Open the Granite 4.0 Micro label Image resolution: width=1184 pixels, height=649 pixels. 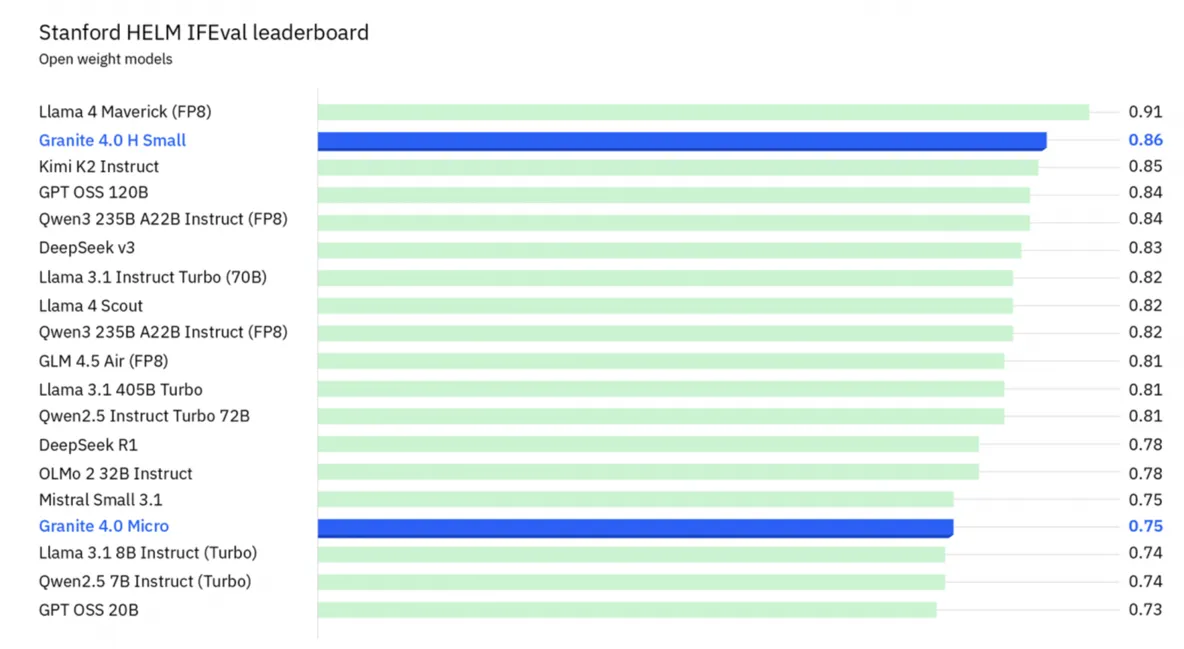103,526
